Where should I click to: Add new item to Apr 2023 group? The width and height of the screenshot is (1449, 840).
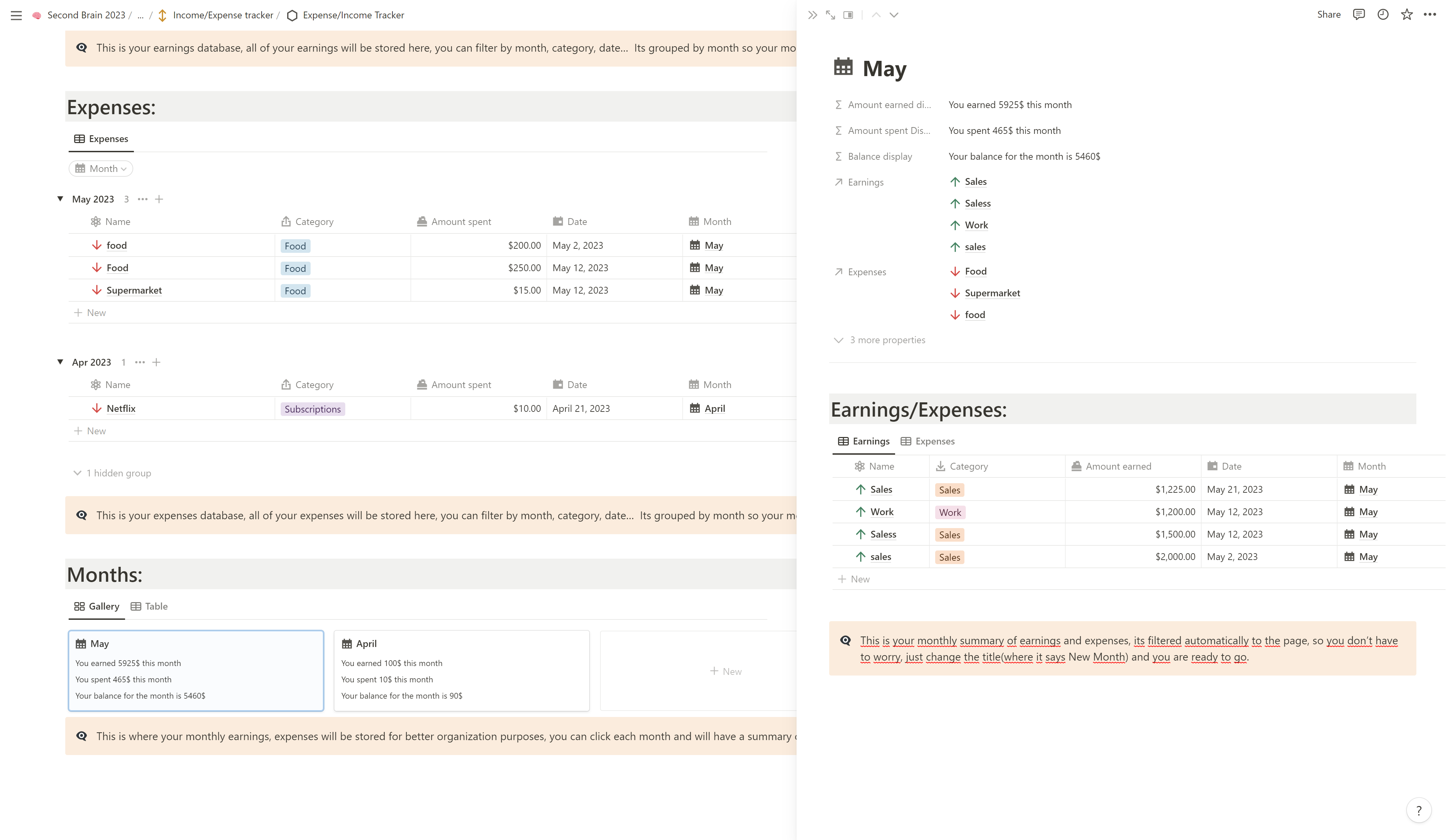[x=156, y=363]
